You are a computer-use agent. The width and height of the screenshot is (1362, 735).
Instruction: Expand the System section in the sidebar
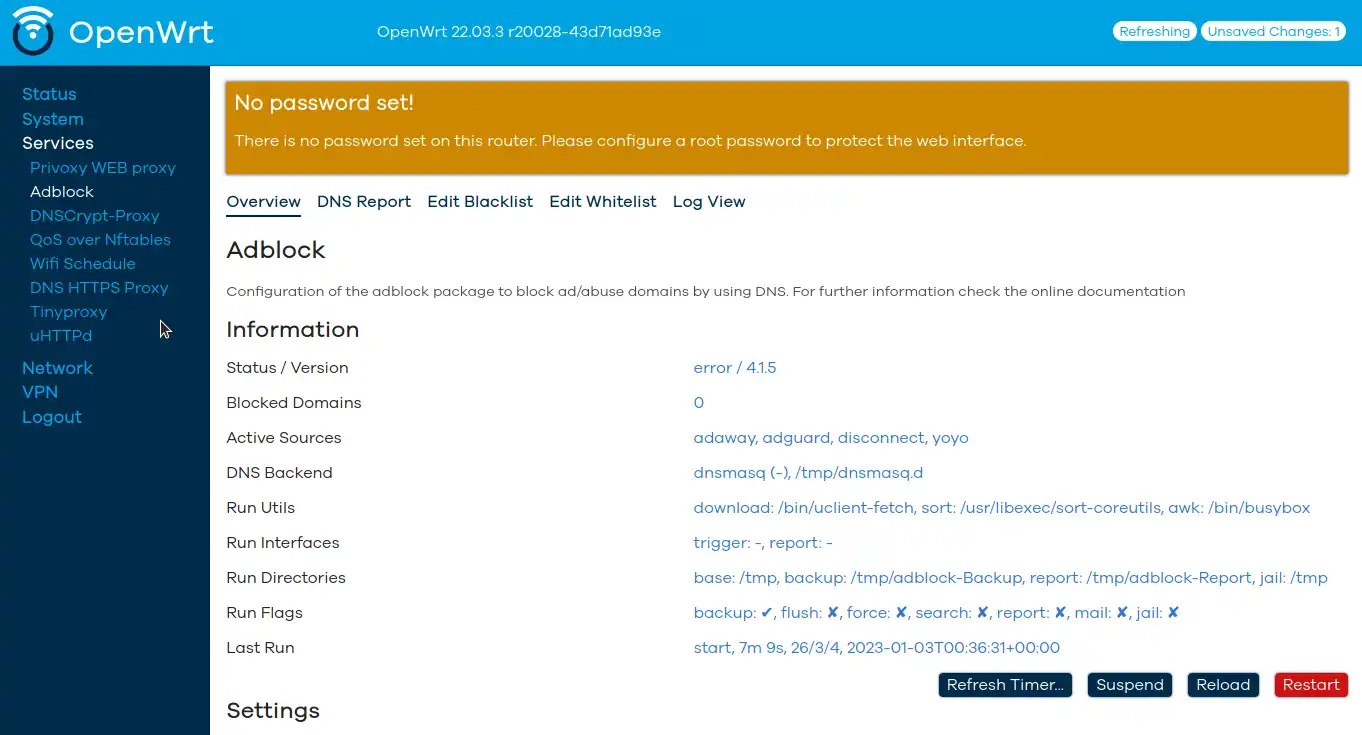coord(52,119)
